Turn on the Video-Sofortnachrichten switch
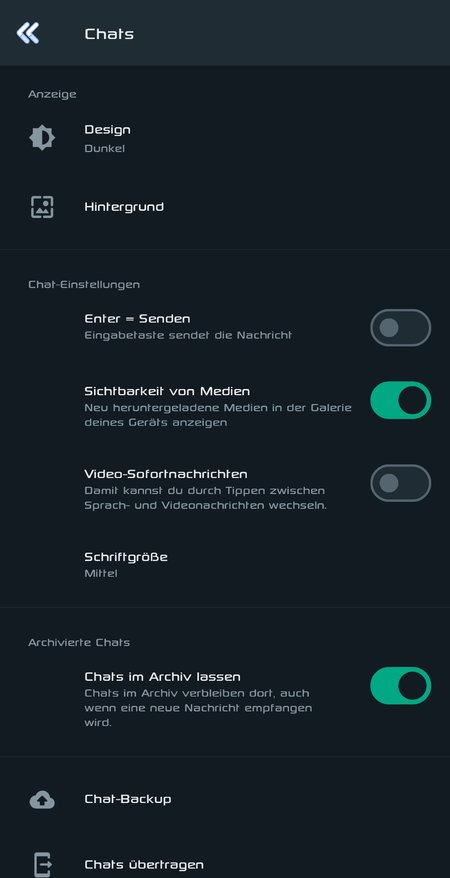The height and width of the screenshot is (878, 450). click(x=401, y=483)
